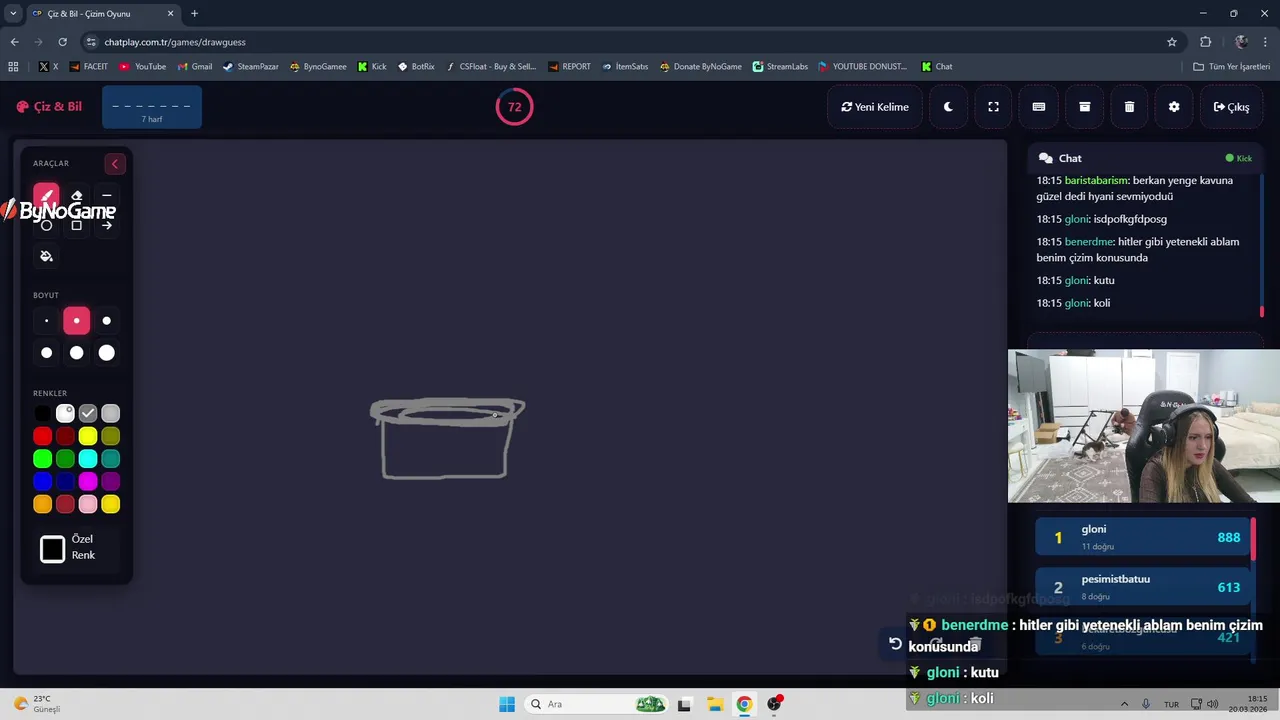This screenshot has width=1280, height=720.
Task: Undo the last drawing stroke
Action: tap(895, 644)
